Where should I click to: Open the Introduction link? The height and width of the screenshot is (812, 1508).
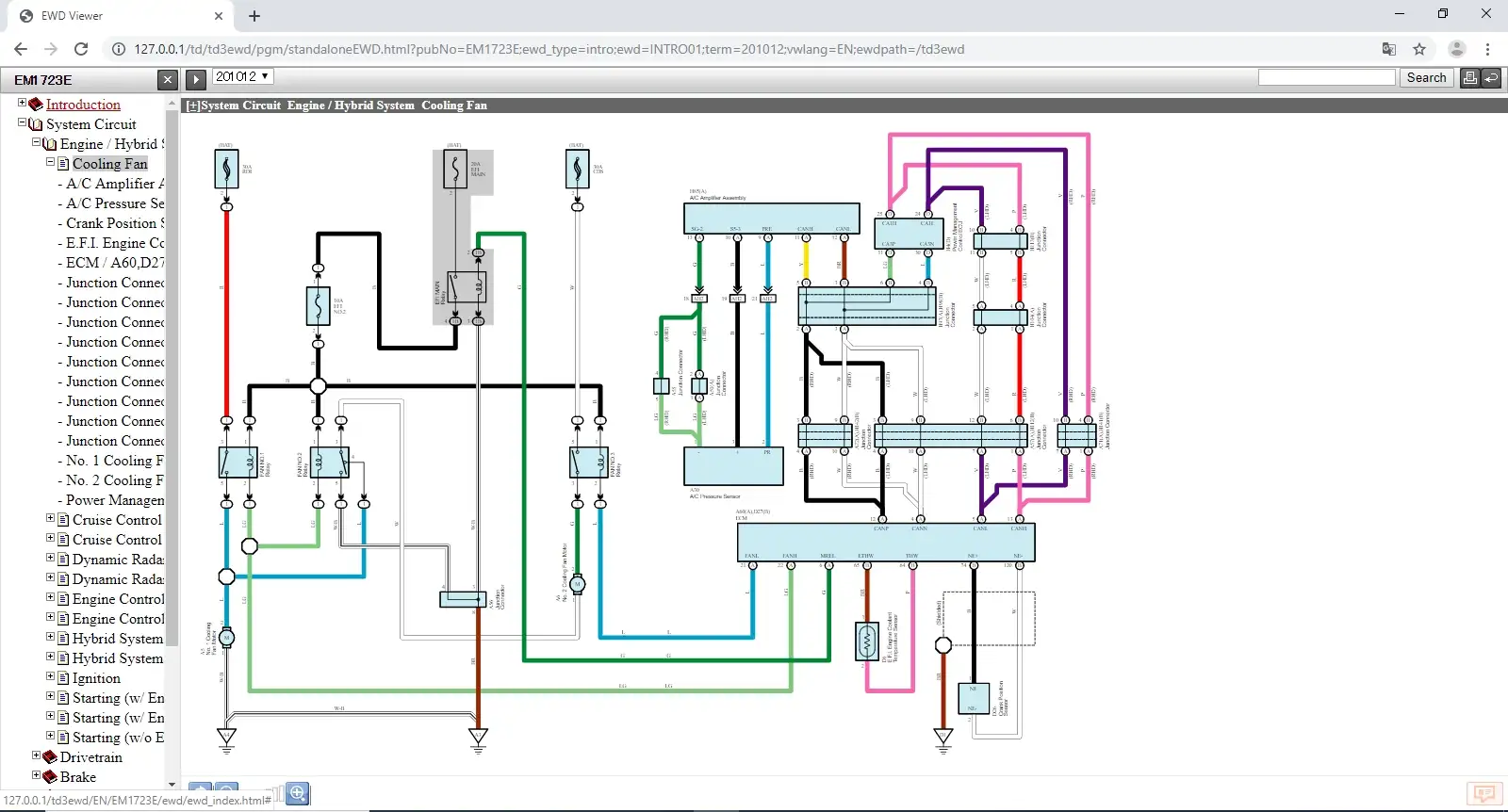pyautogui.click(x=83, y=105)
